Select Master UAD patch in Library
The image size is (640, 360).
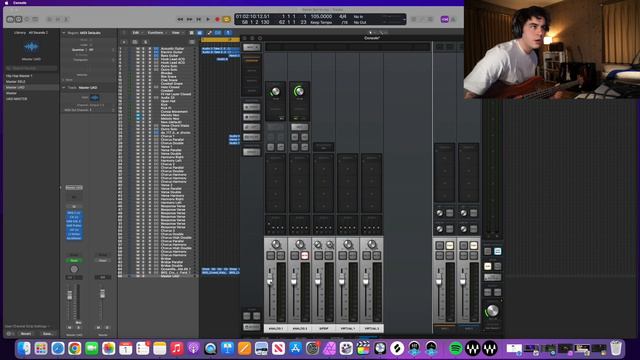(15, 87)
